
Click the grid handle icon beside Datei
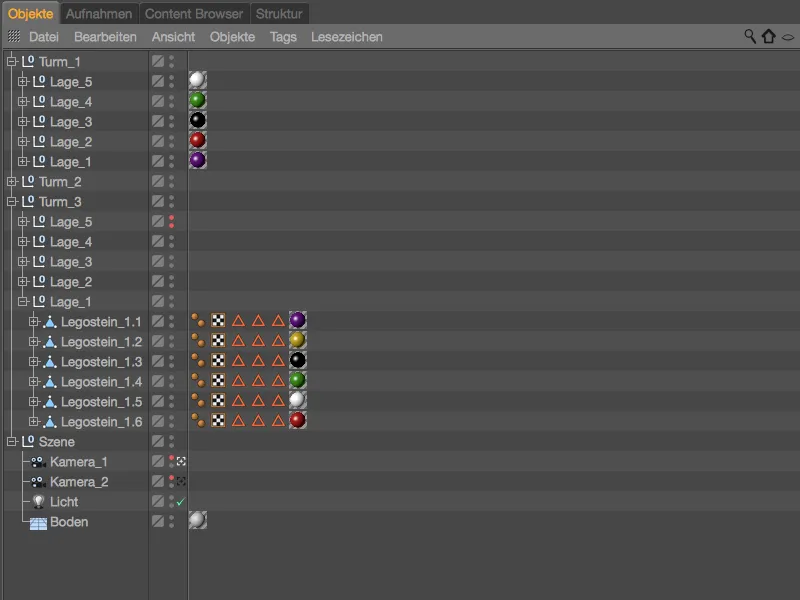pyautogui.click(x=14, y=36)
